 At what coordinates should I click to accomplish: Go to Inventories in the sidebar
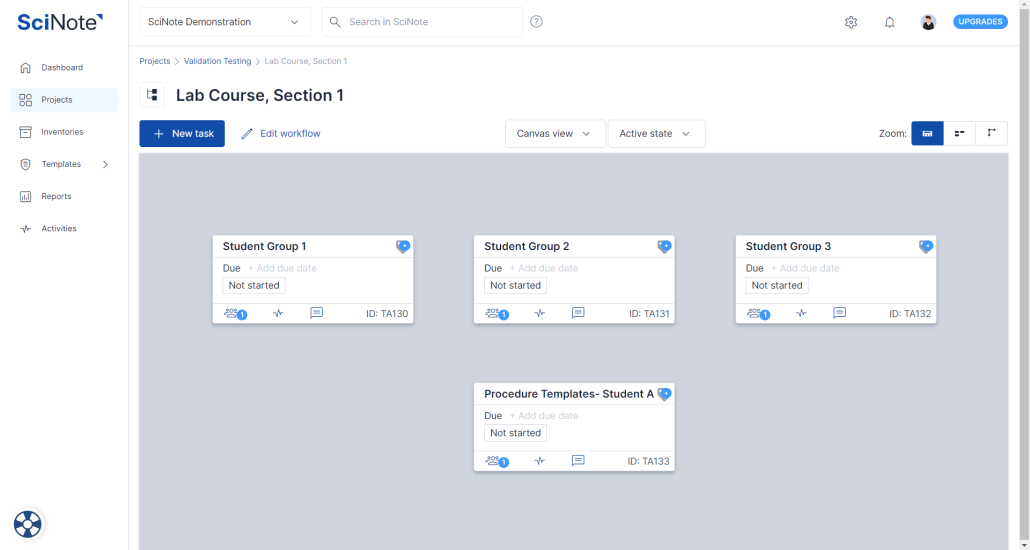62,132
